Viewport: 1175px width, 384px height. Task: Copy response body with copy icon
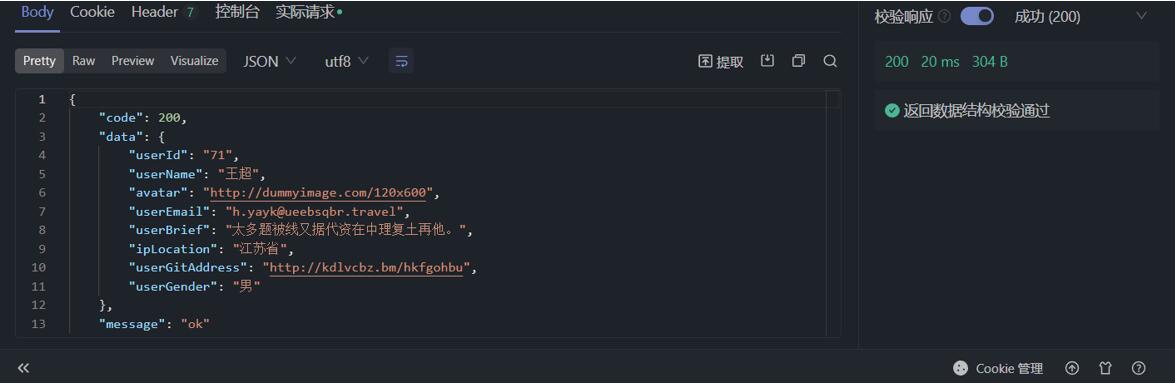(799, 61)
